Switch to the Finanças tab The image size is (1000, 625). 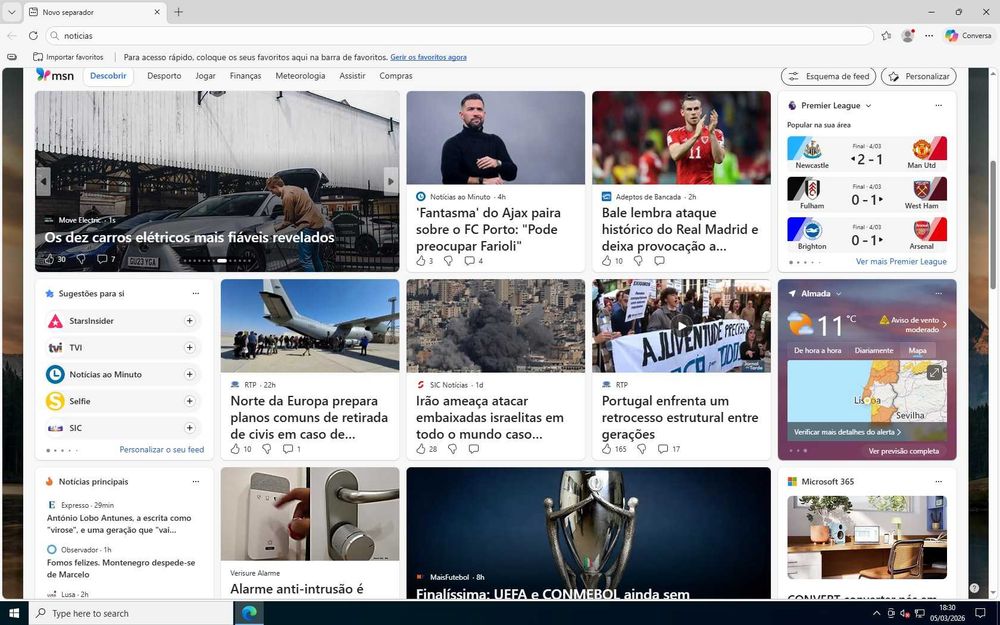point(246,76)
